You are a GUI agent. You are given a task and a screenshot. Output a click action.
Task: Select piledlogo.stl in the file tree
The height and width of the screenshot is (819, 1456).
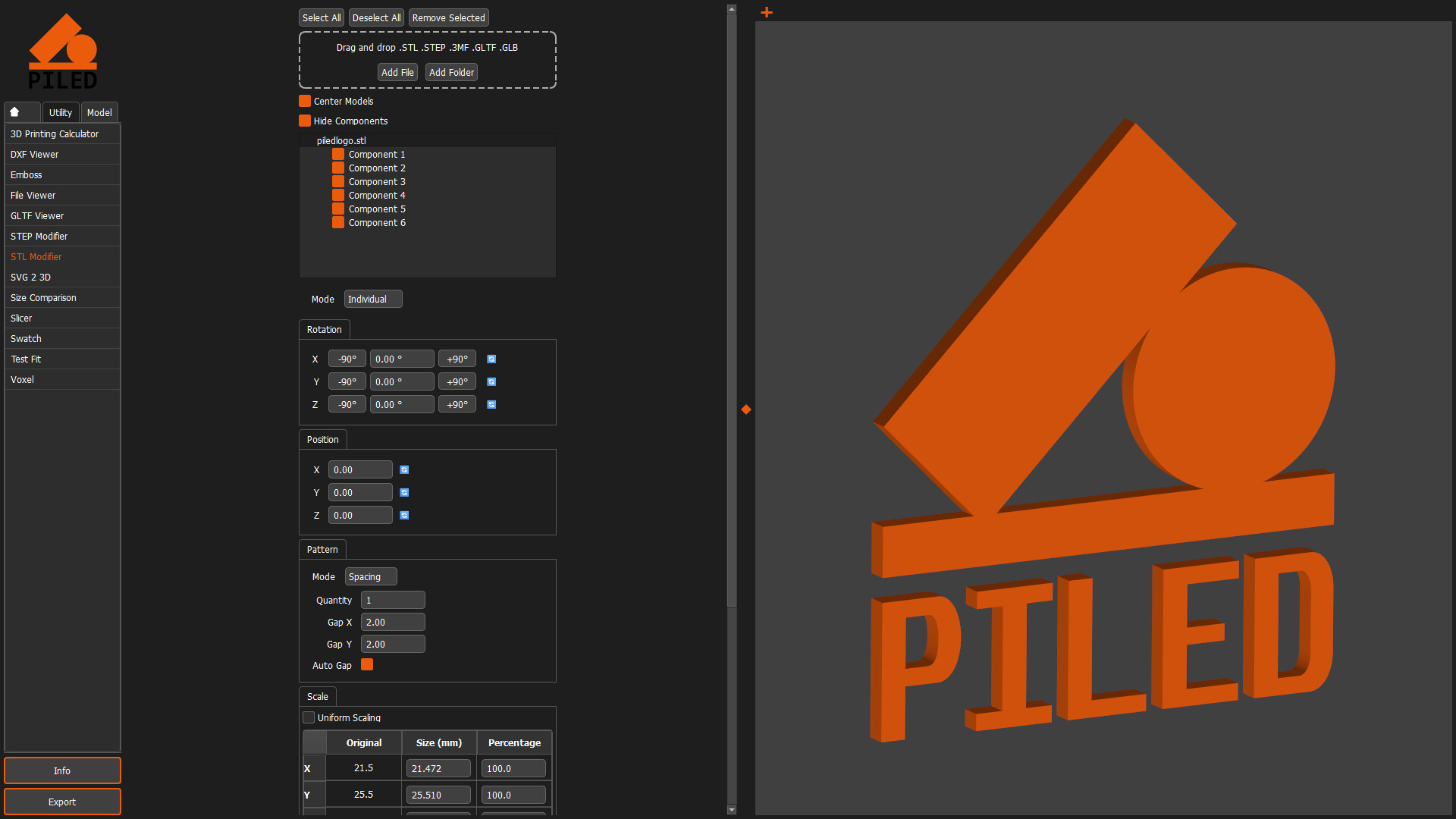point(341,140)
